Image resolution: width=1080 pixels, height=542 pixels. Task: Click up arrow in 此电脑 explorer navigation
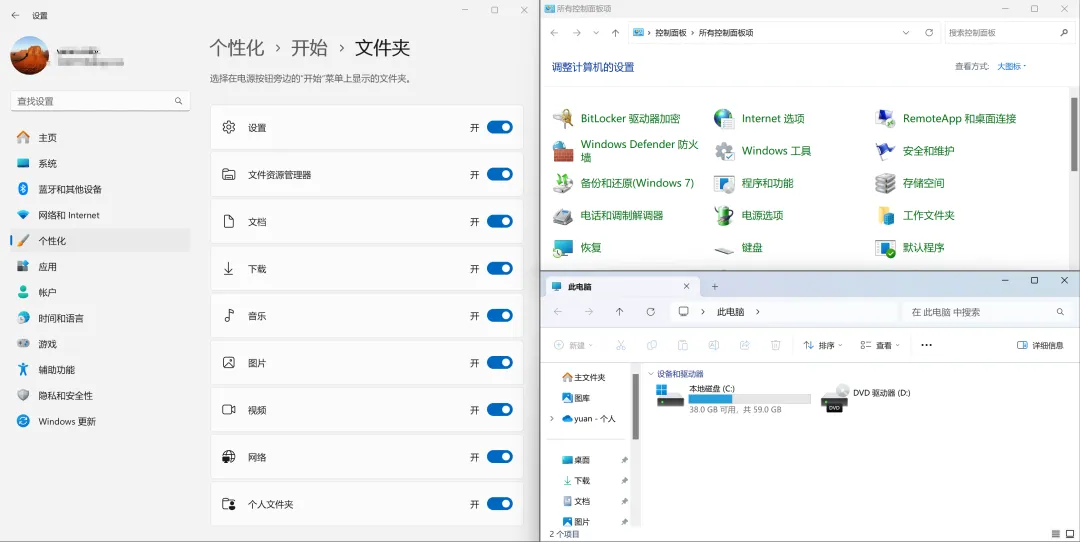tap(619, 312)
